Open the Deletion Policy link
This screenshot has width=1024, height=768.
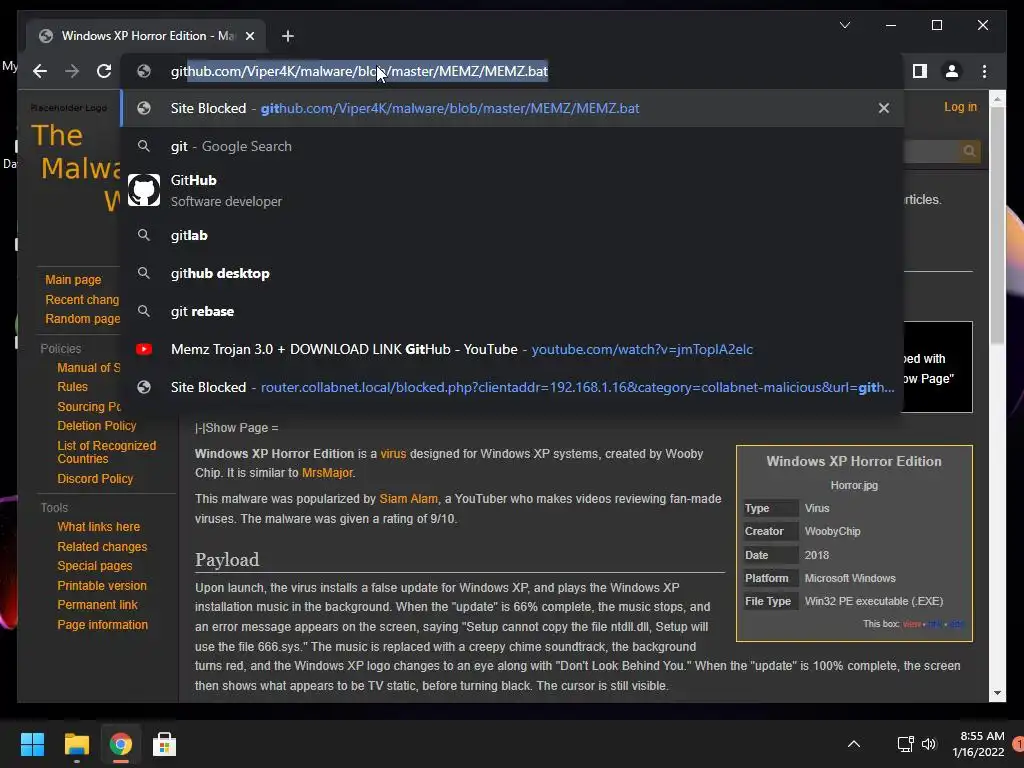click(97, 426)
